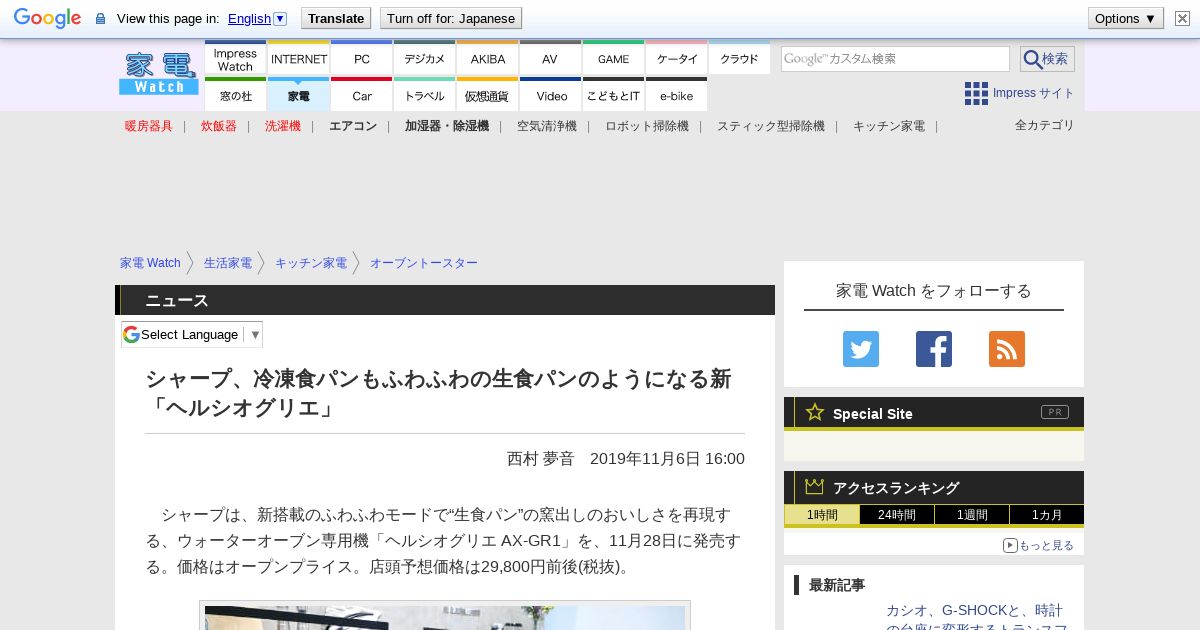Go to スティック型掃除機 category
Image resolution: width=1200 pixels, height=630 pixels.
tap(771, 126)
